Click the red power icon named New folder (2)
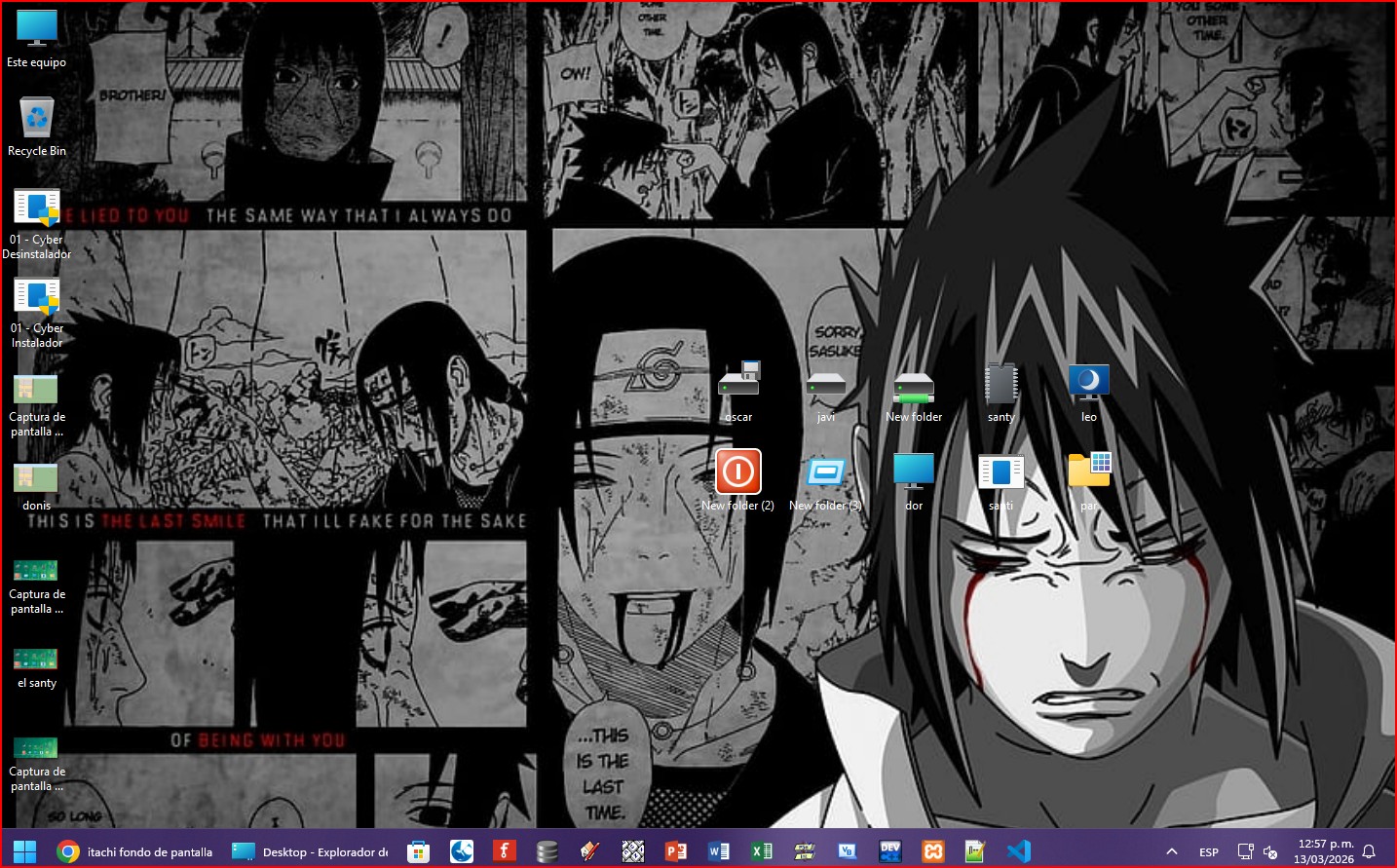The height and width of the screenshot is (868, 1397). tap(737, 472)
